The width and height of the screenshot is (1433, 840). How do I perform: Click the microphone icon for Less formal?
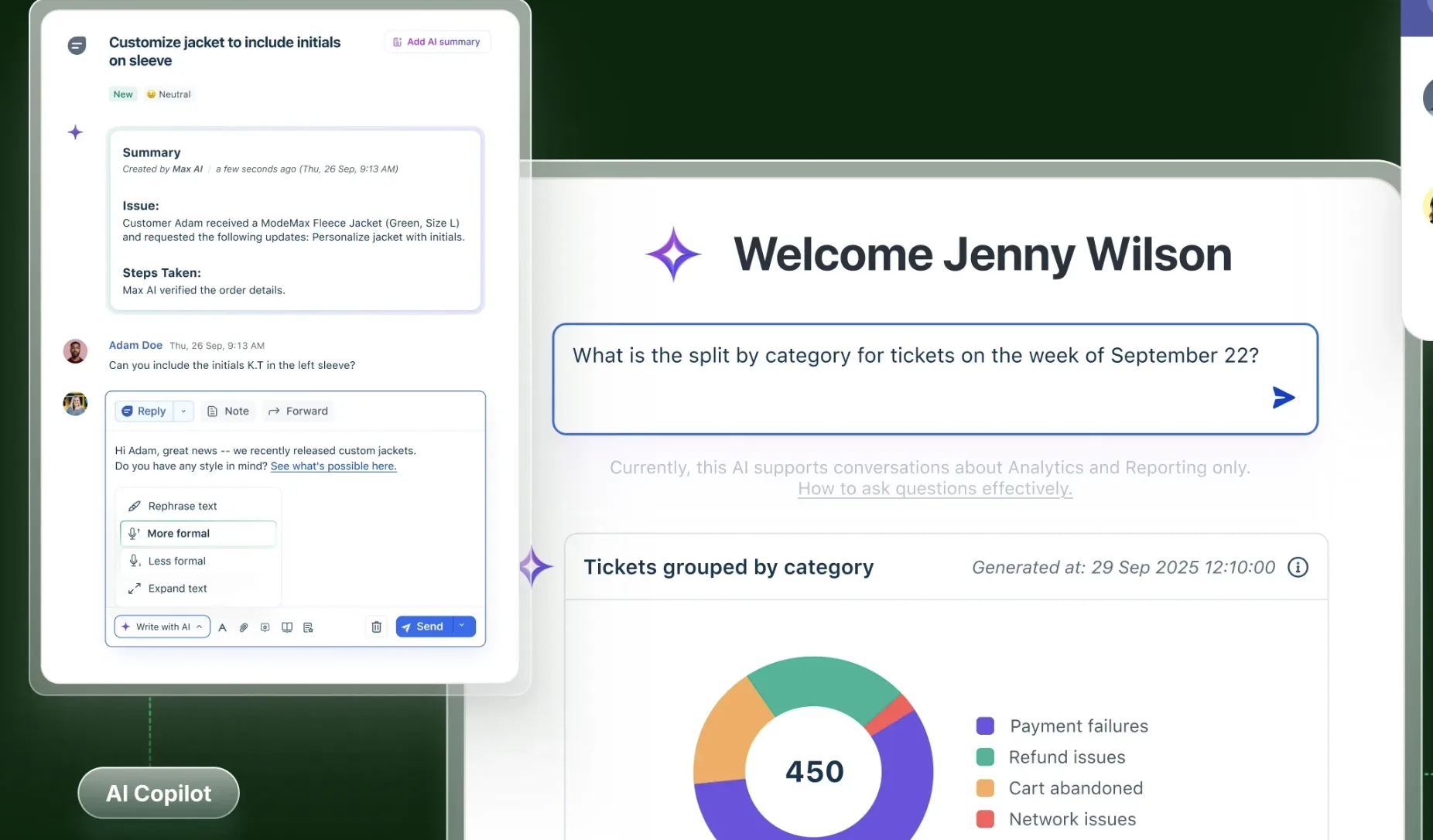134,561
